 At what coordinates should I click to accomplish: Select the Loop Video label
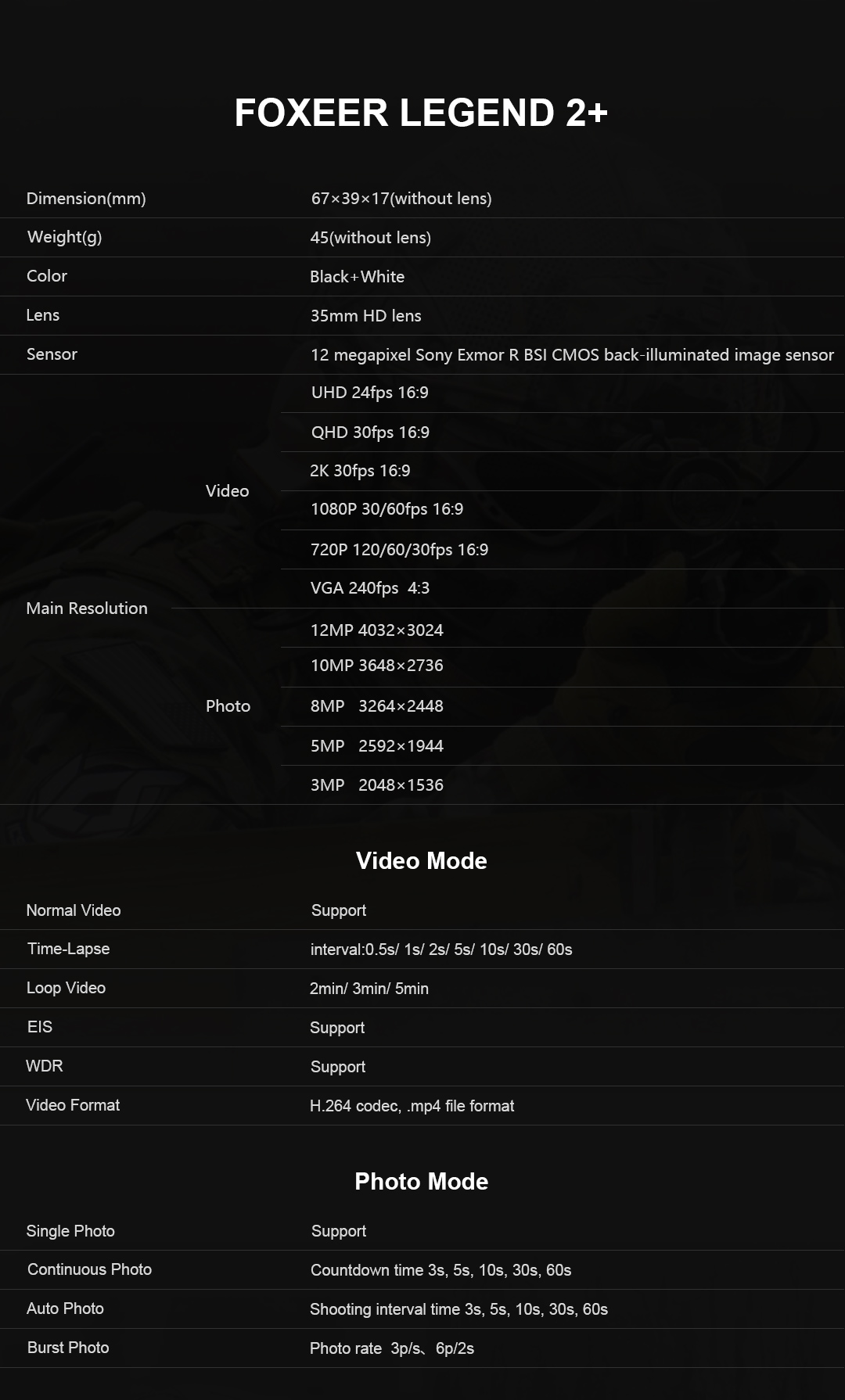66,988
